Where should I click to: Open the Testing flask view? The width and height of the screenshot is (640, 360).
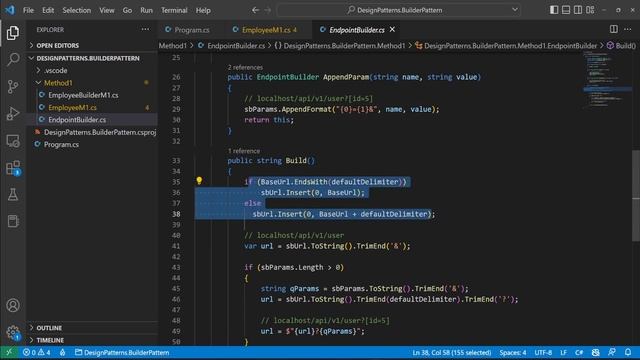click(x=13, y=195)
